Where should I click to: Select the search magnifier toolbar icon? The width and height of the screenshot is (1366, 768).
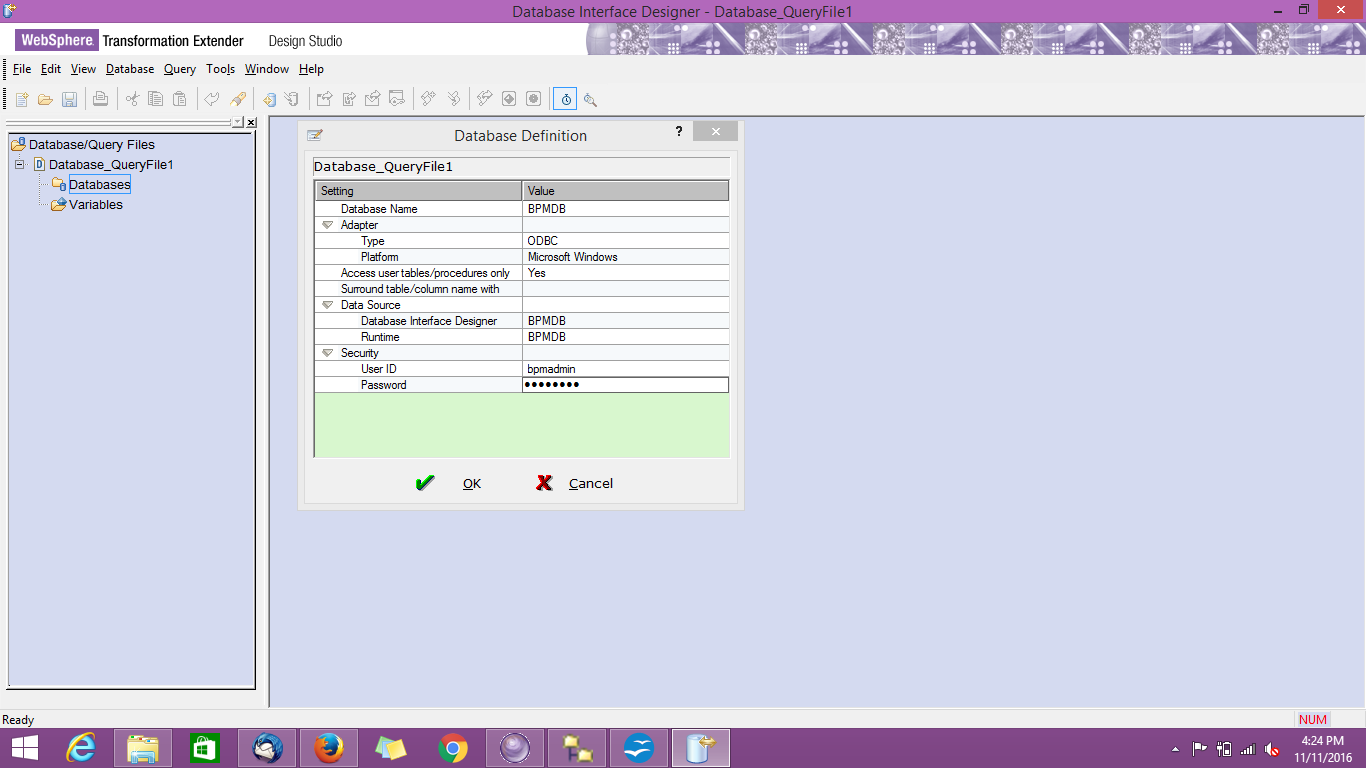pyautogui.click(x=590, y=99)
